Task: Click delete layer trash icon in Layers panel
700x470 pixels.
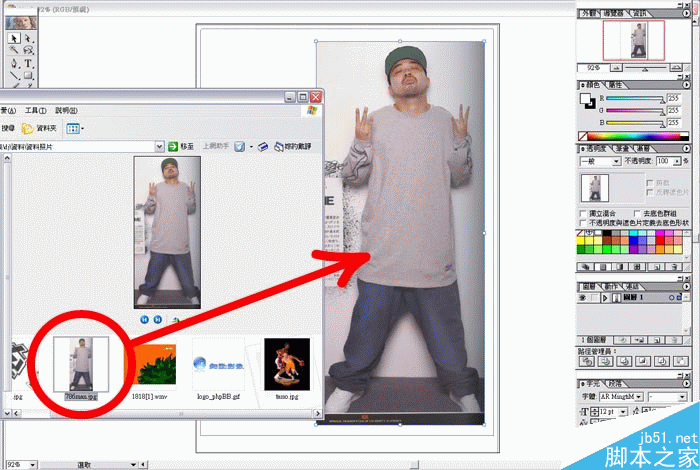Action: 675,340
